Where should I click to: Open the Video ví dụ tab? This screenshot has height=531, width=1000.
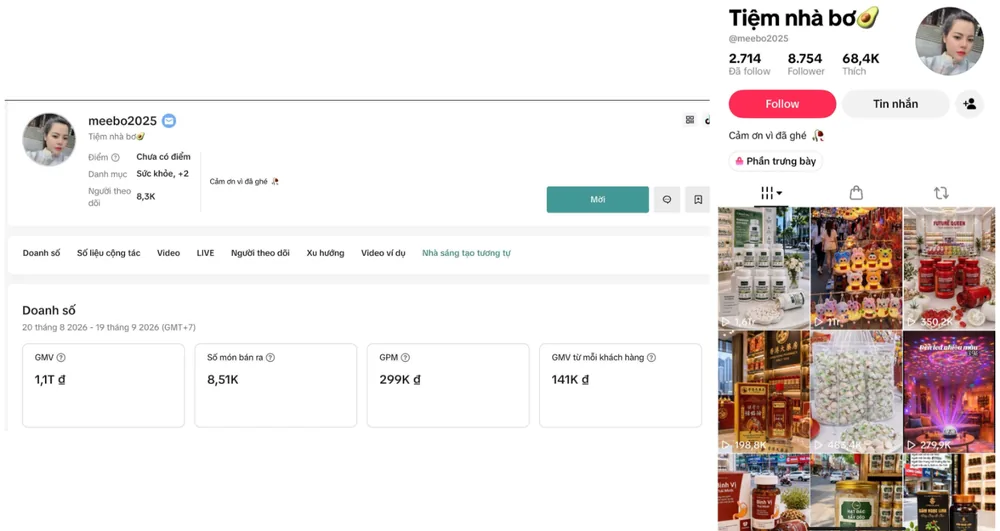click(383, 253)
